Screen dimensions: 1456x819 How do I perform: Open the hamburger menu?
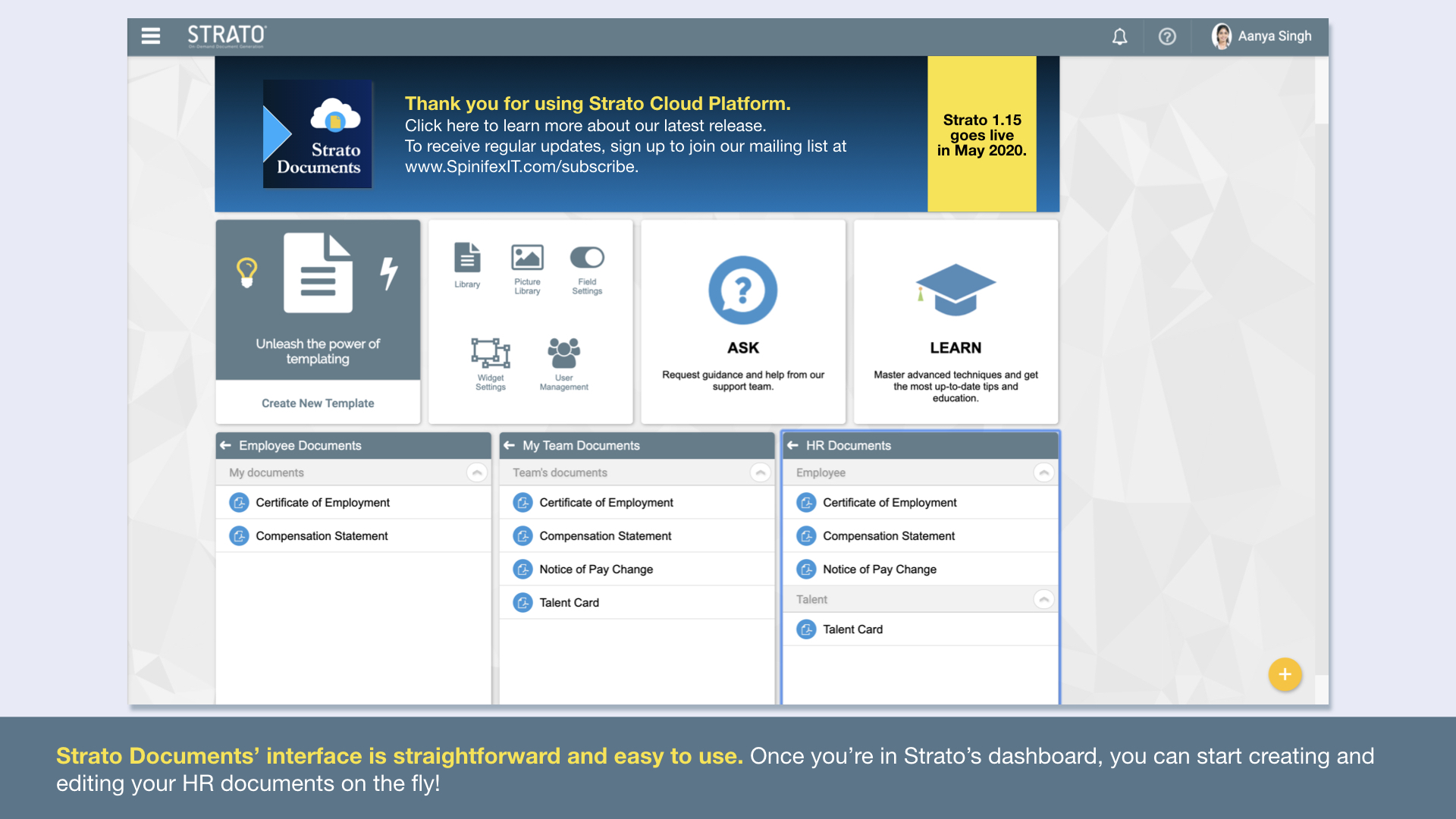(x=151, y=36)
